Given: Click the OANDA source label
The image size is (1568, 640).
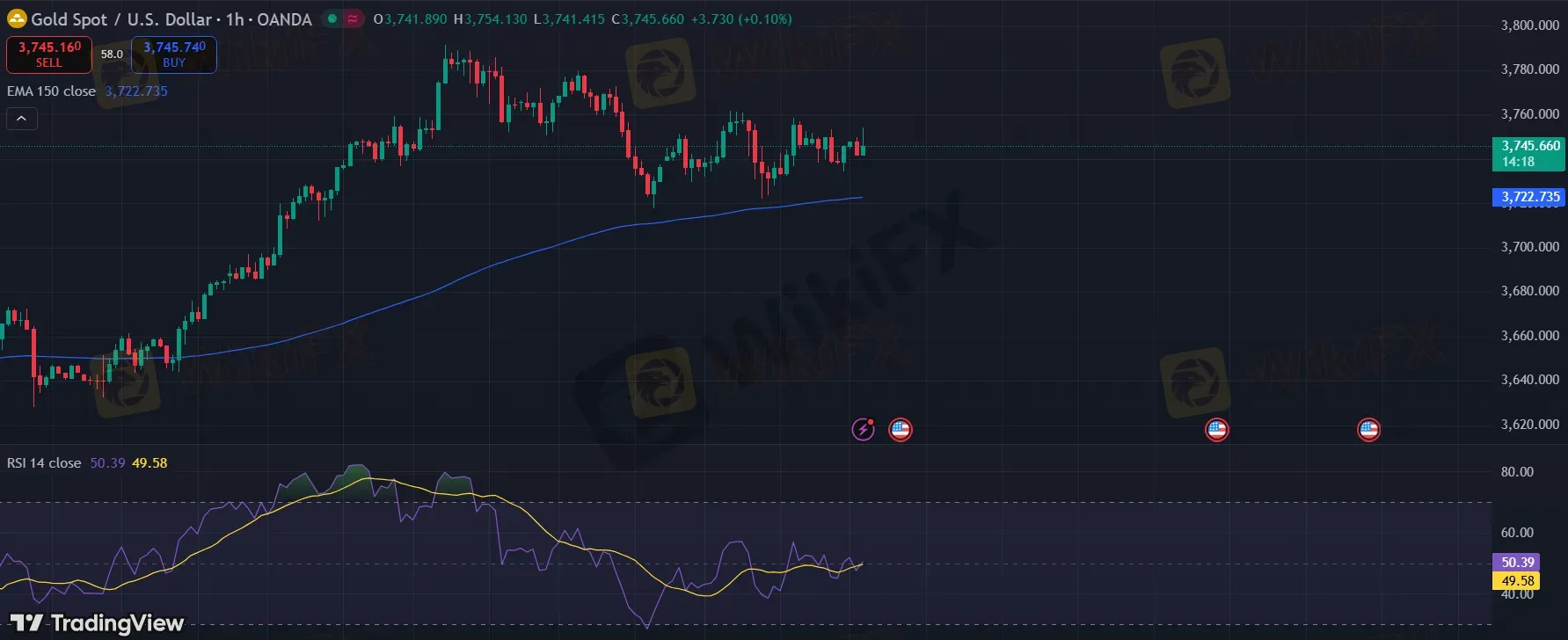Looking at the screenshot, I should pos(284,18).
